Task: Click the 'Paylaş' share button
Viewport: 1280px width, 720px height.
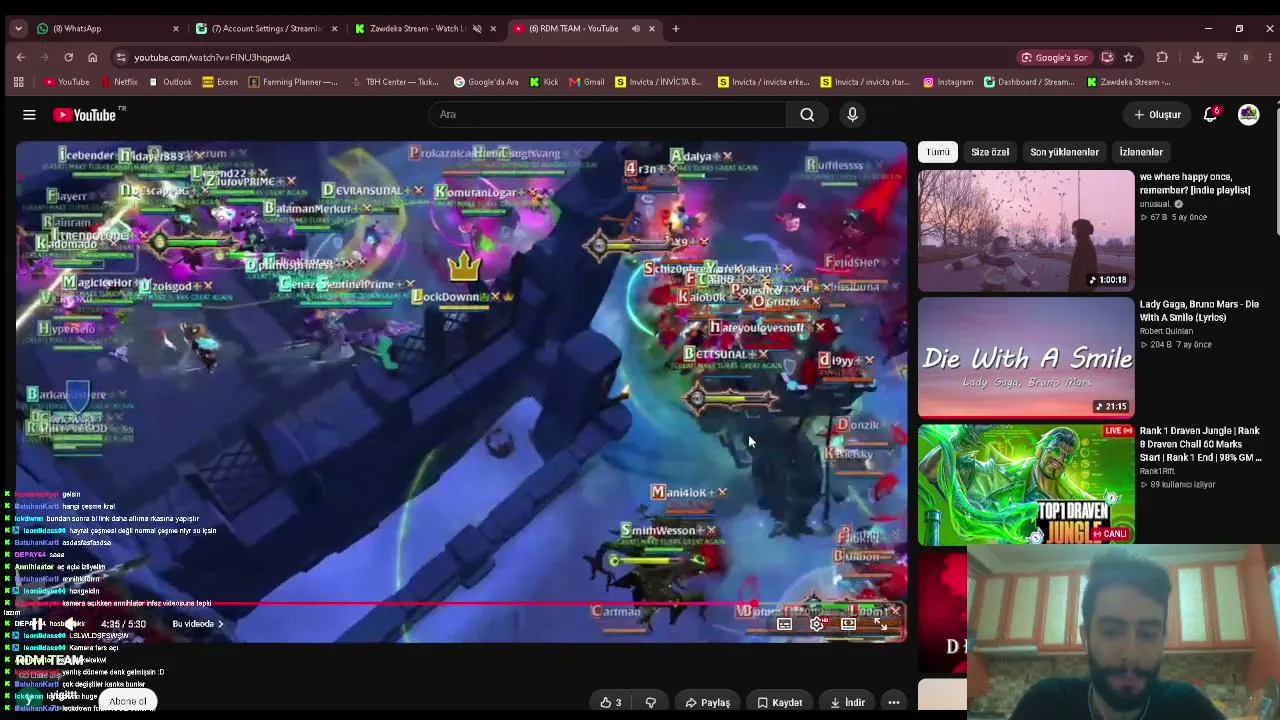Action: (x=707, y=702)
